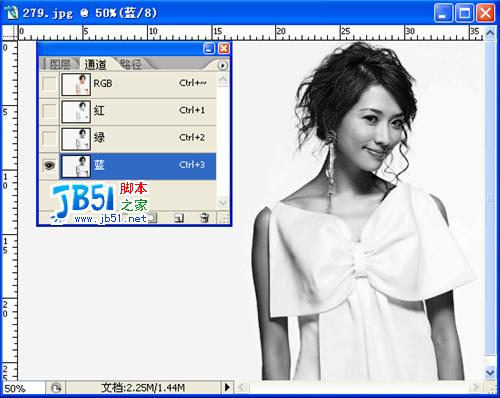Minimize the channels palette
This screenshot has height=398, width=500.
[x=209, y=49]
